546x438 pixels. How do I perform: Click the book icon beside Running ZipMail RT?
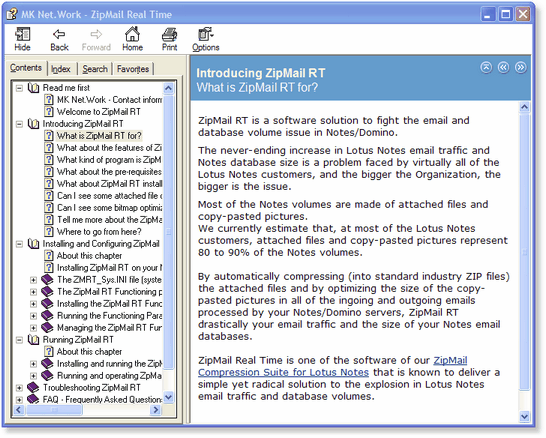[x=33, y=339]
